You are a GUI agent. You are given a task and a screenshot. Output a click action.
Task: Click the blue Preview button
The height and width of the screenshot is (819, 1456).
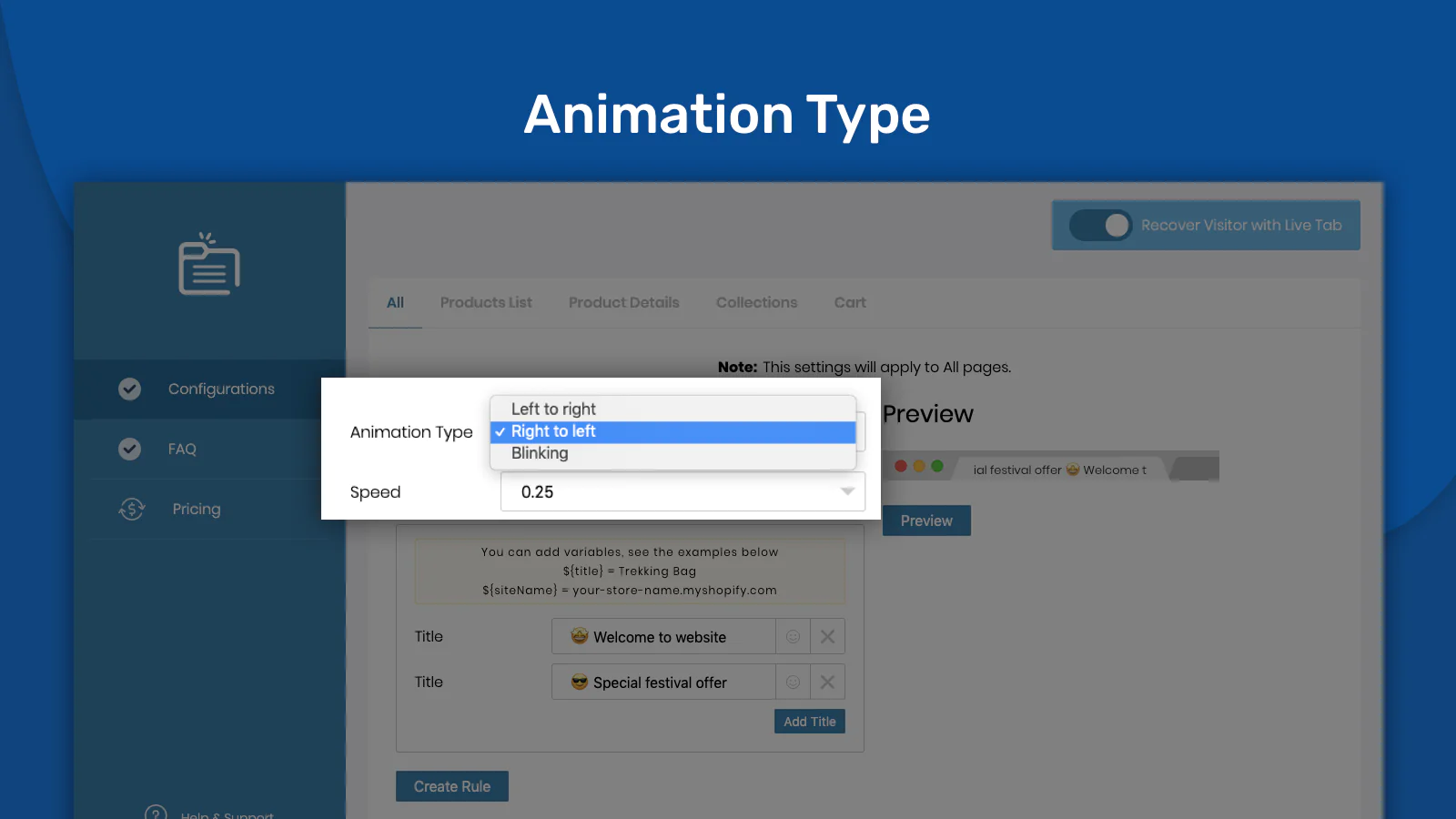click(x=926, y=521)
